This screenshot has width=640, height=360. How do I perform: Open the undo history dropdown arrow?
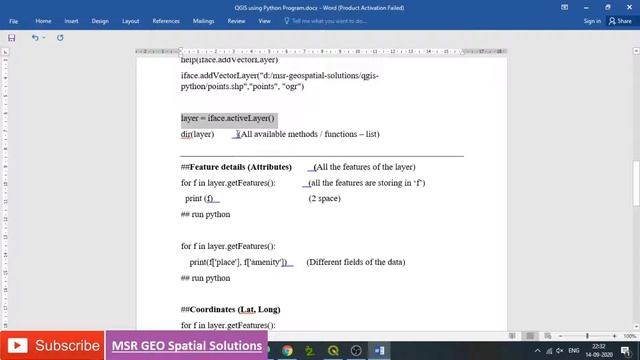[44, 38]
